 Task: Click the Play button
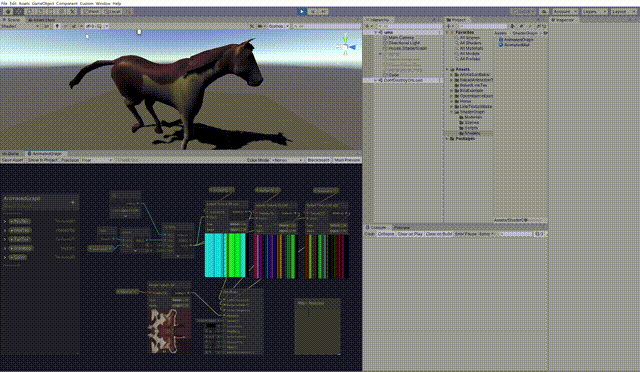pyautogui.click(x=302, y=12)
